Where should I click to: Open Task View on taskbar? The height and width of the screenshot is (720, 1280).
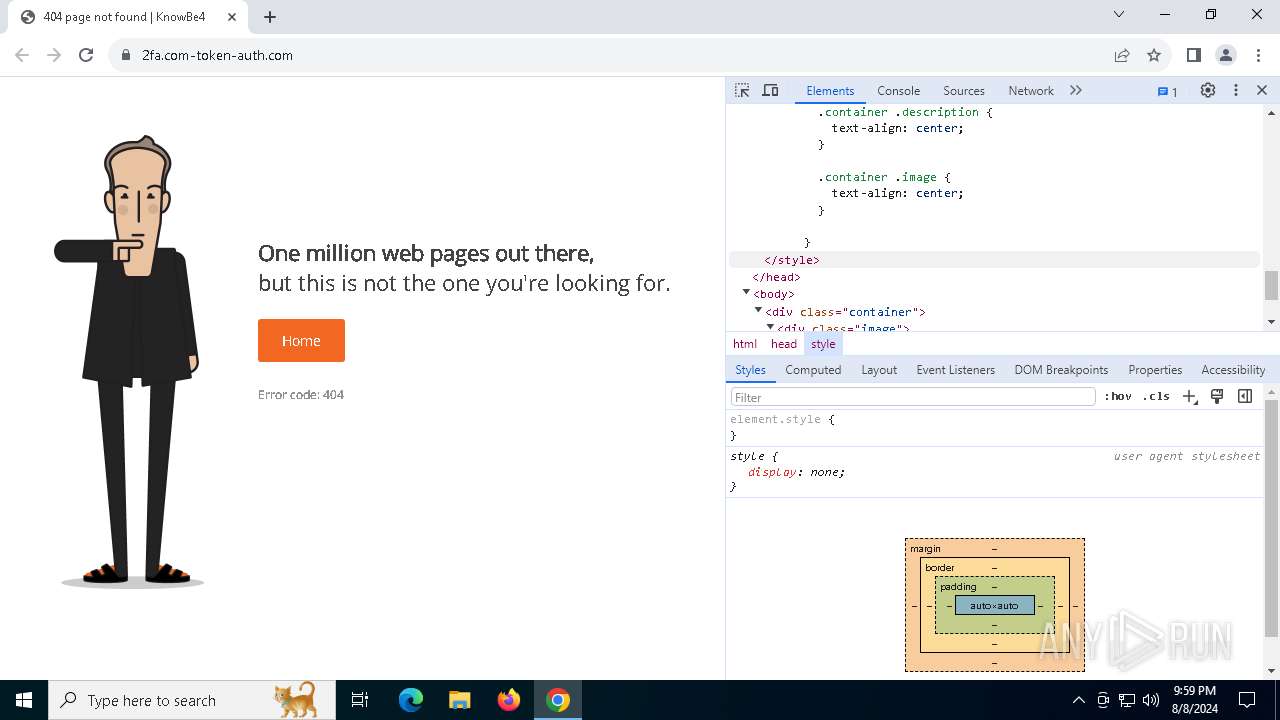point(360,700)
